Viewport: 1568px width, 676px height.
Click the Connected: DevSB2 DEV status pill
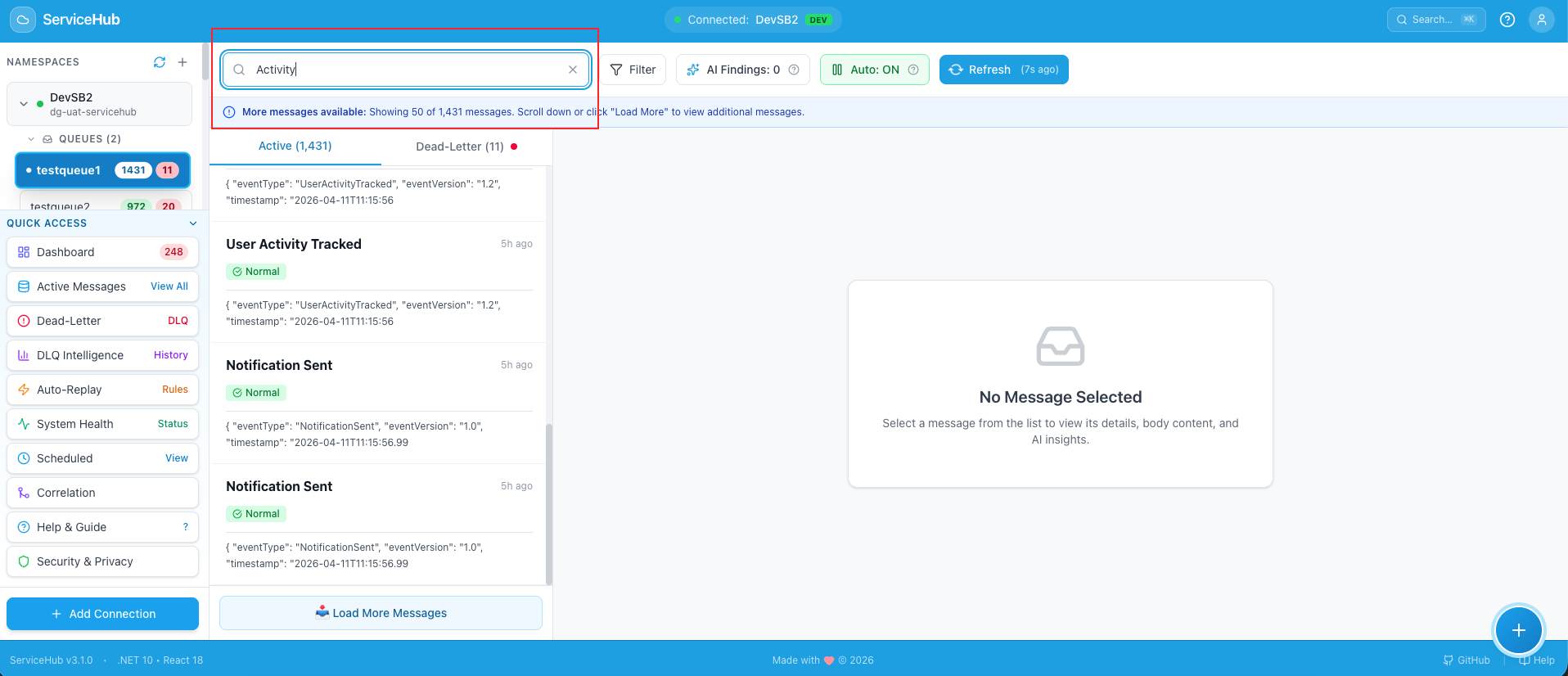(x=753, y=20)
